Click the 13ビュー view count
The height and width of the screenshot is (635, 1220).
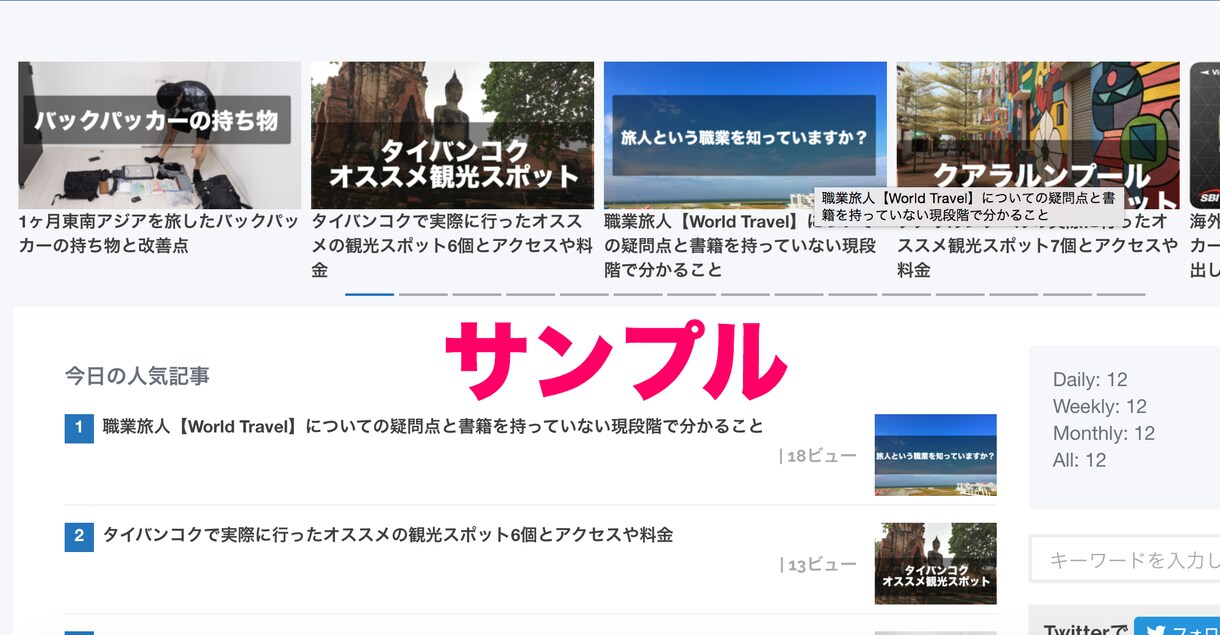pos(818,565)
